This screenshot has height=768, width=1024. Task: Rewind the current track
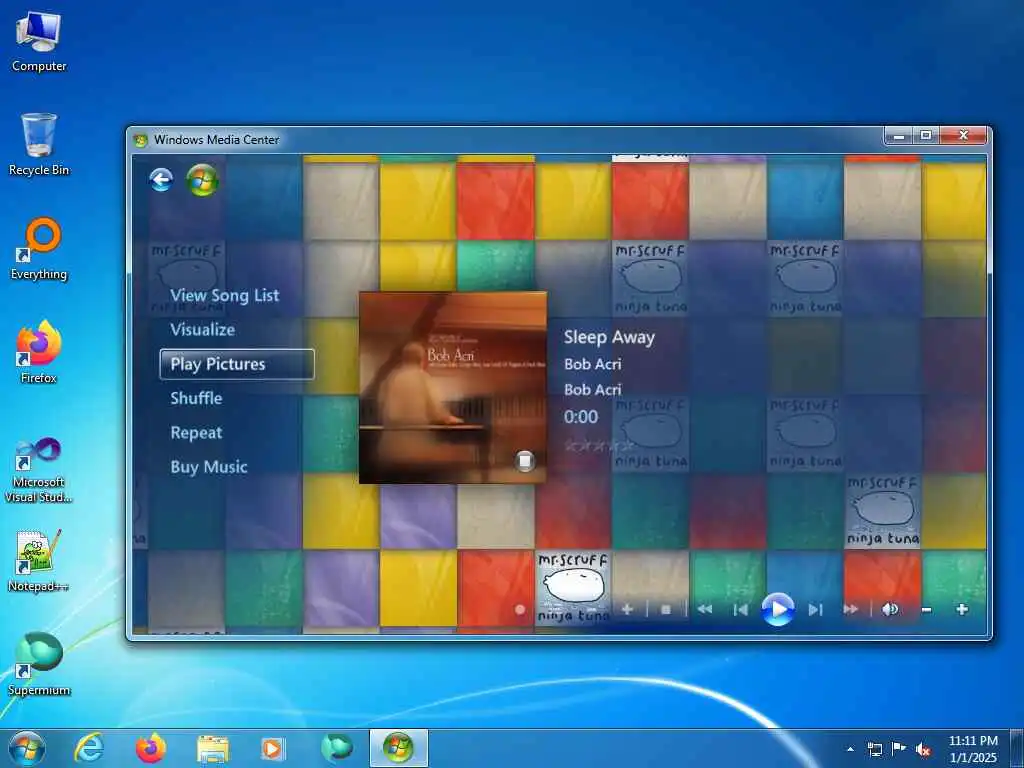point(705,609)
